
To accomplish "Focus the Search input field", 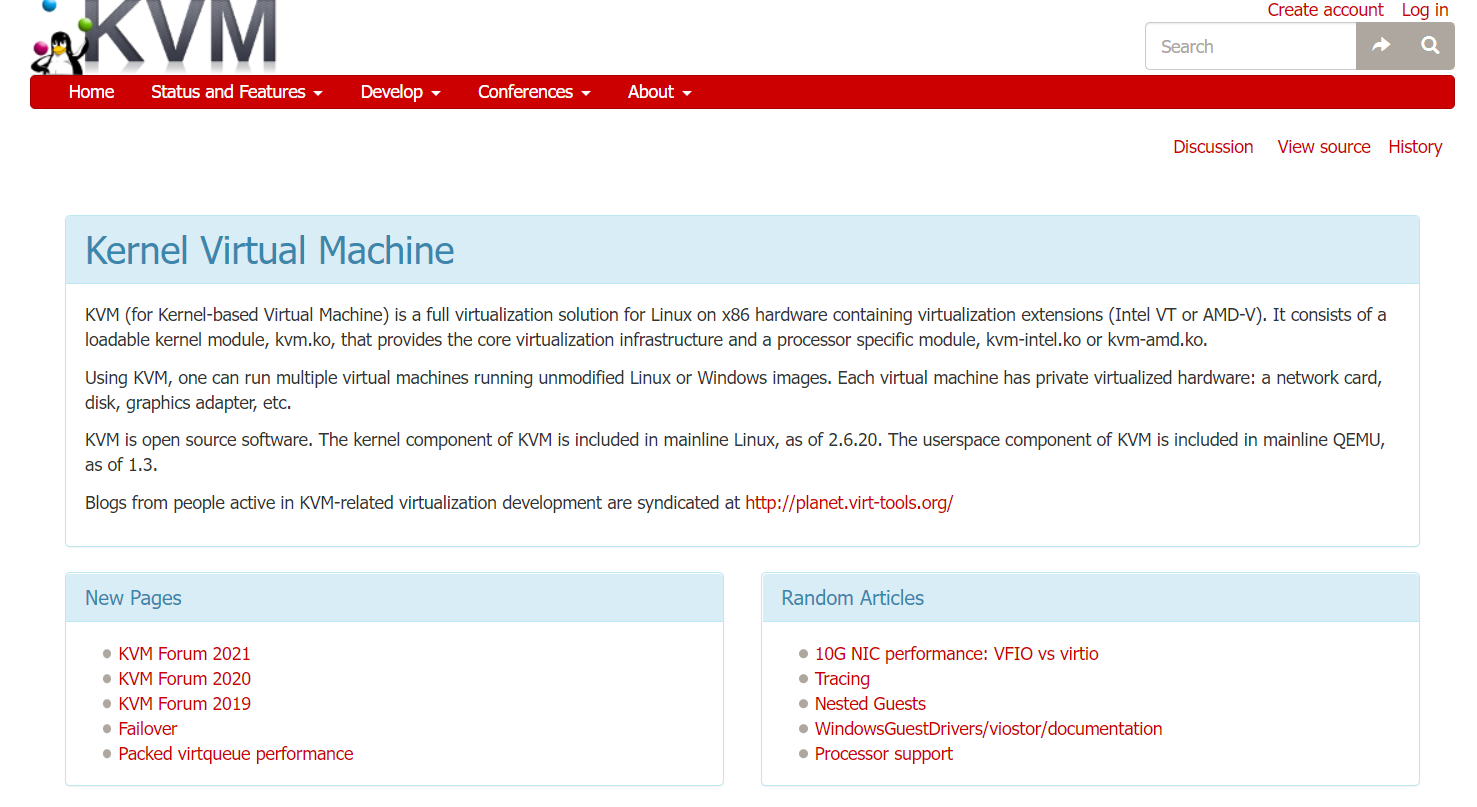I will [1251, 46].
